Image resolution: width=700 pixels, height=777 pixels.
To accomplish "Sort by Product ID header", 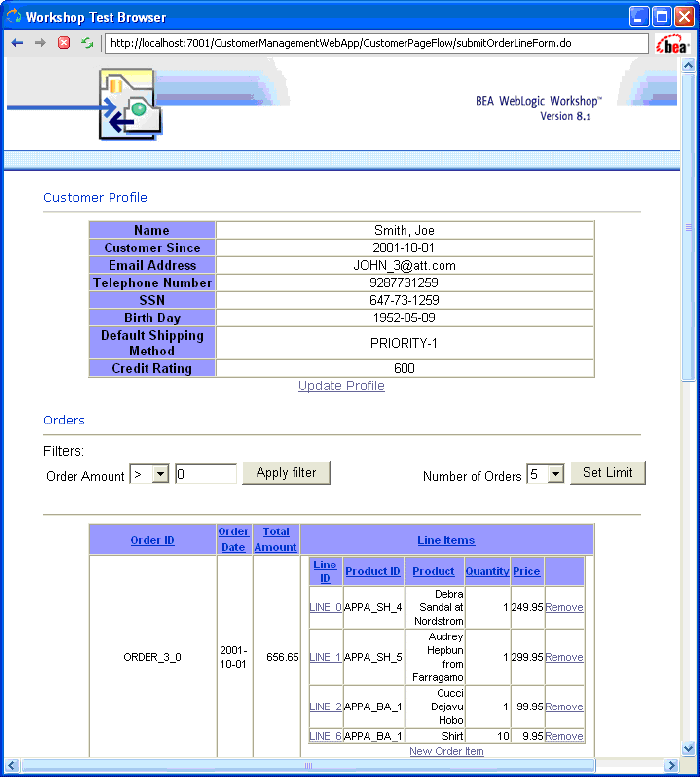I will coord(373,571).
